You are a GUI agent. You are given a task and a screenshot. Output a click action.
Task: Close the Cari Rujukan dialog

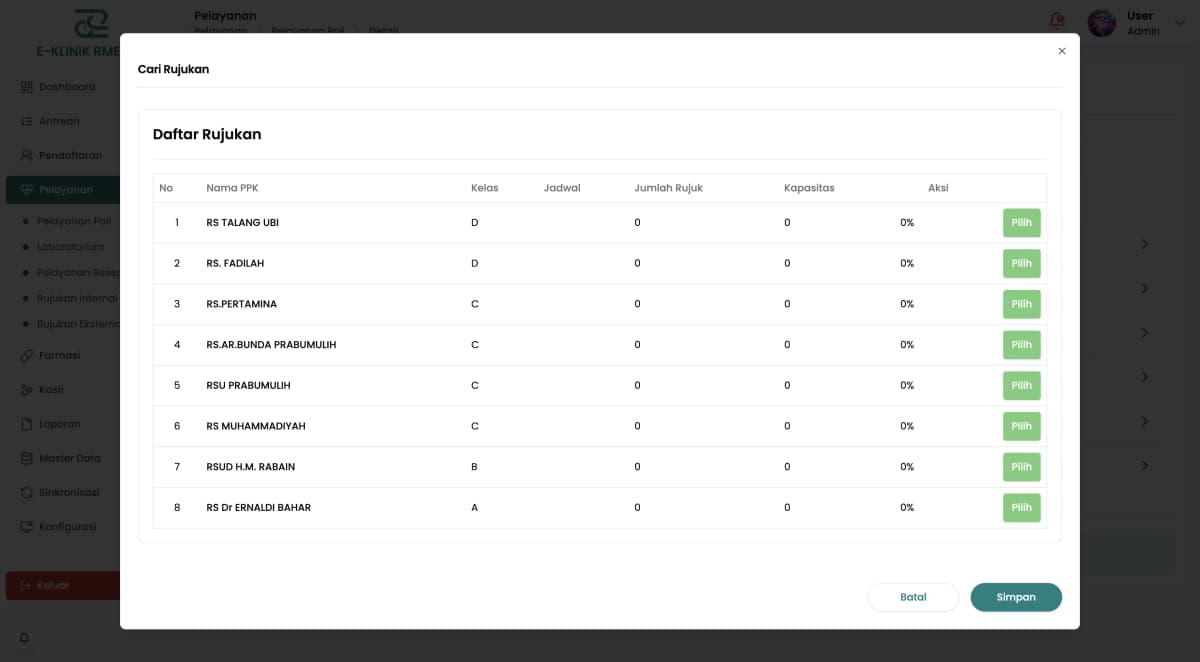pyautogui.click(x=1062, y=51)
